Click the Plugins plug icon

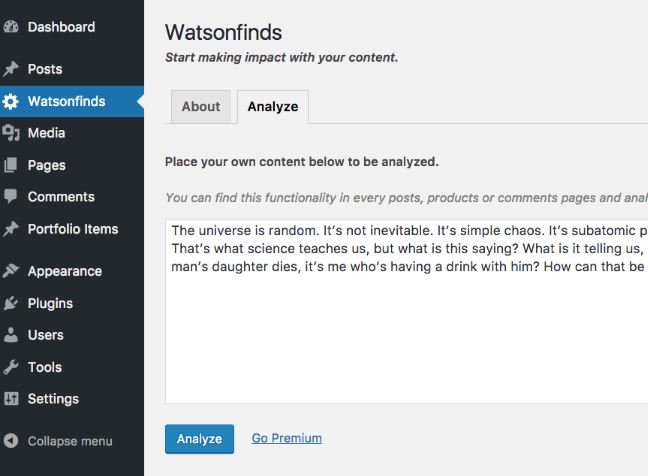[x=11, y=303]
